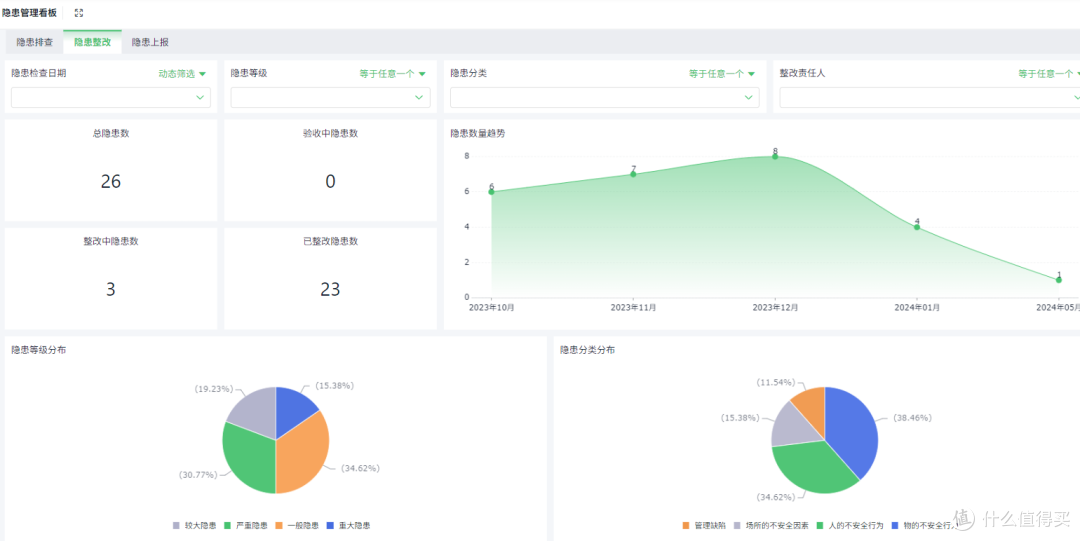Toggle 重大隐患 legend swatch
The width and height of the screenshot is (1080, 541).
[x=331, y=526]
